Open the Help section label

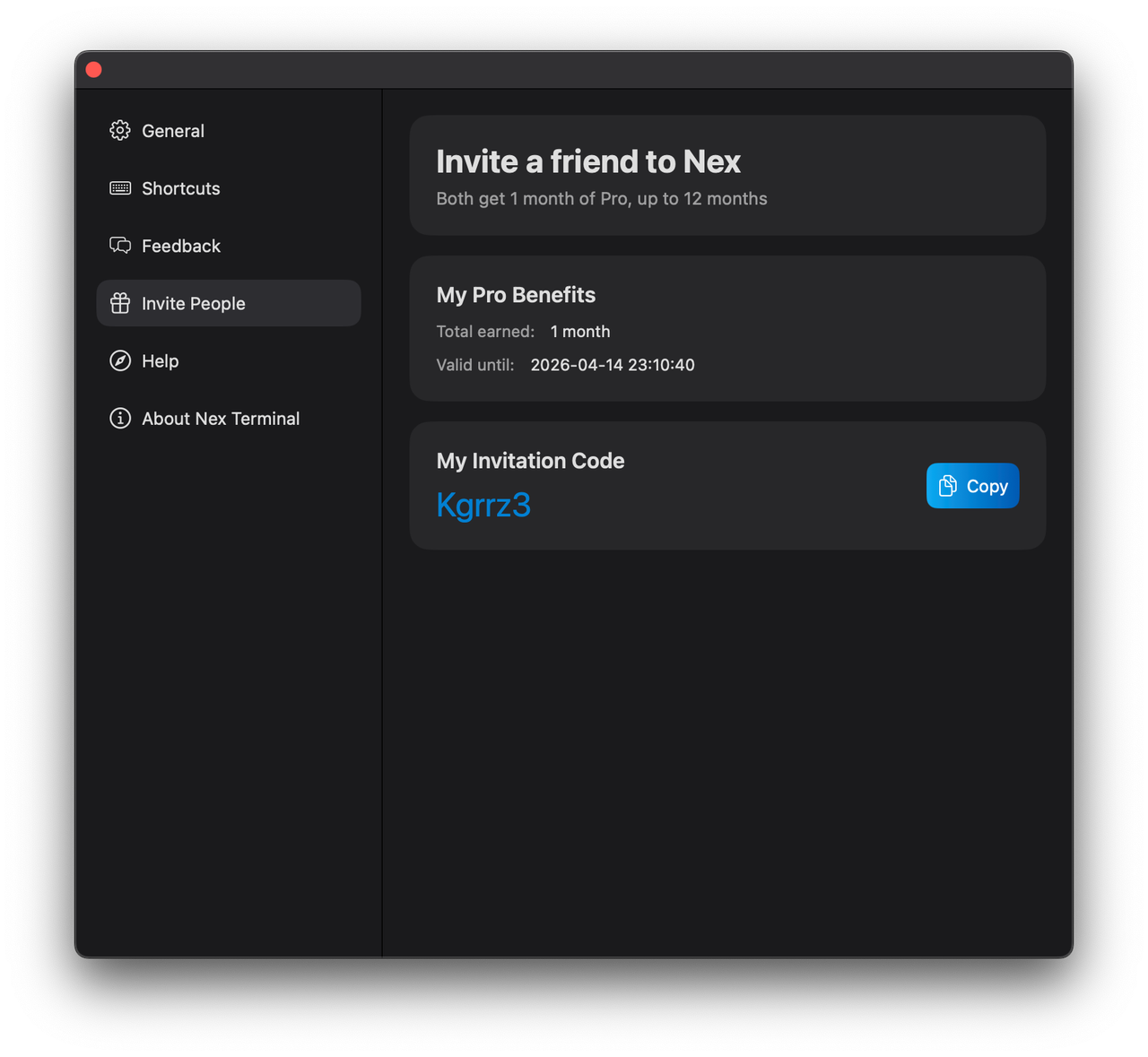click(161, 360)
